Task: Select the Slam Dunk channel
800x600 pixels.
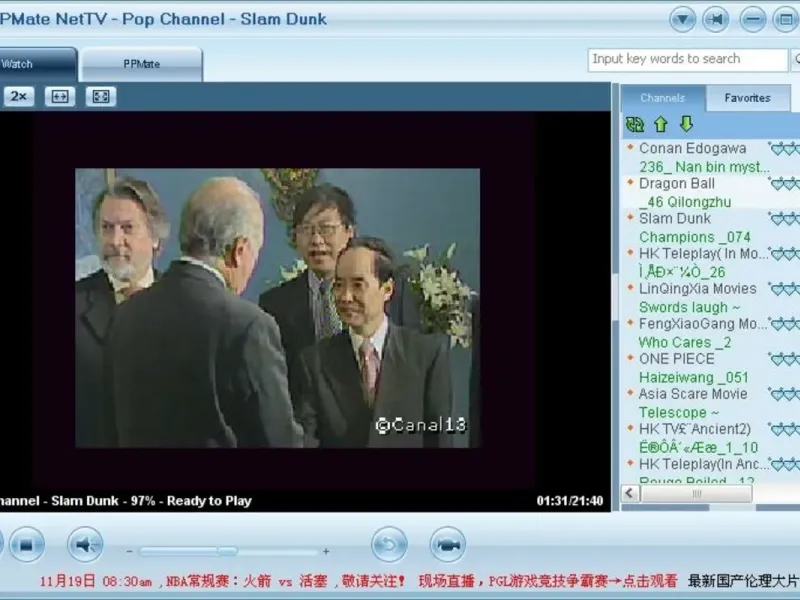Action: (x=674, y=218)
